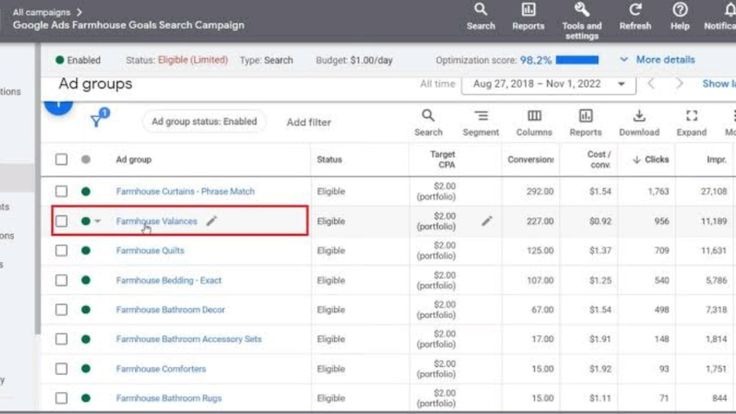
Task: Toggle the select-all checkbox in table header
Action: click(x=62, y=159)
